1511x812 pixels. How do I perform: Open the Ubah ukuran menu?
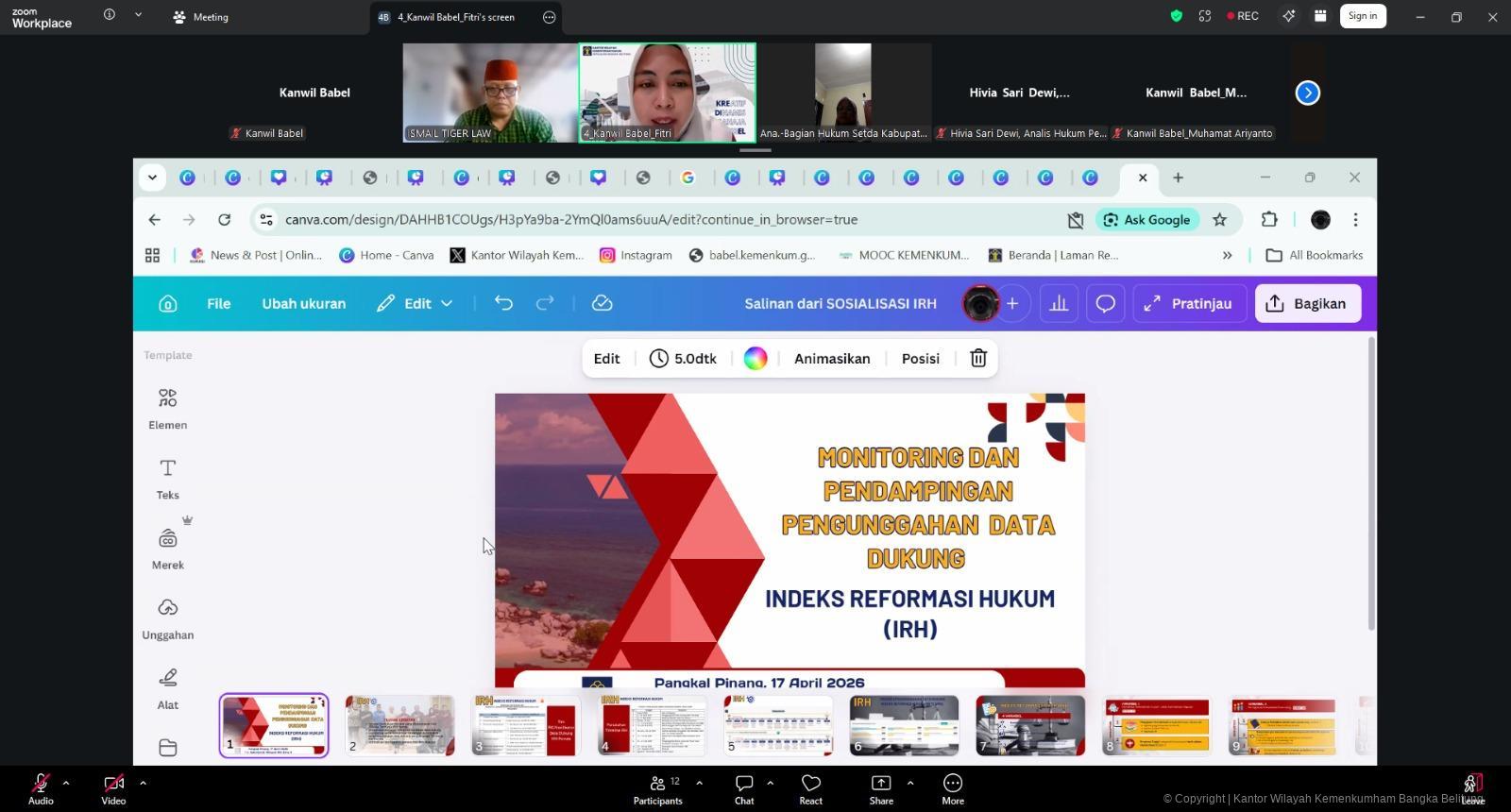click(x=303, y=303)
